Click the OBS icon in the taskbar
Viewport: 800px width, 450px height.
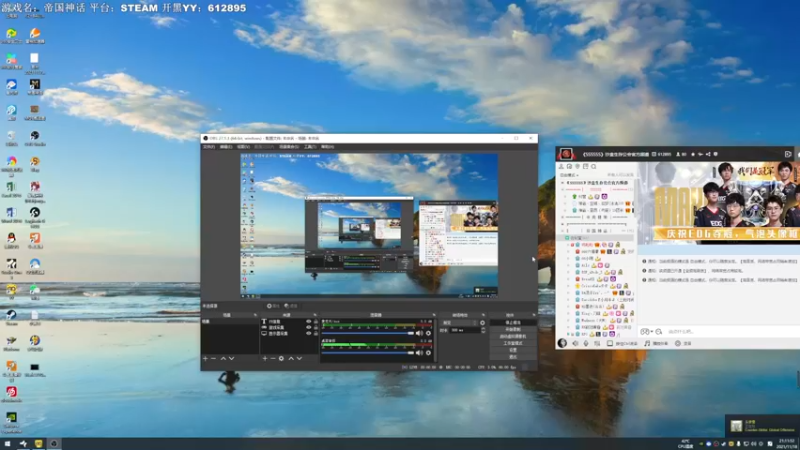(x=54, y=444)
